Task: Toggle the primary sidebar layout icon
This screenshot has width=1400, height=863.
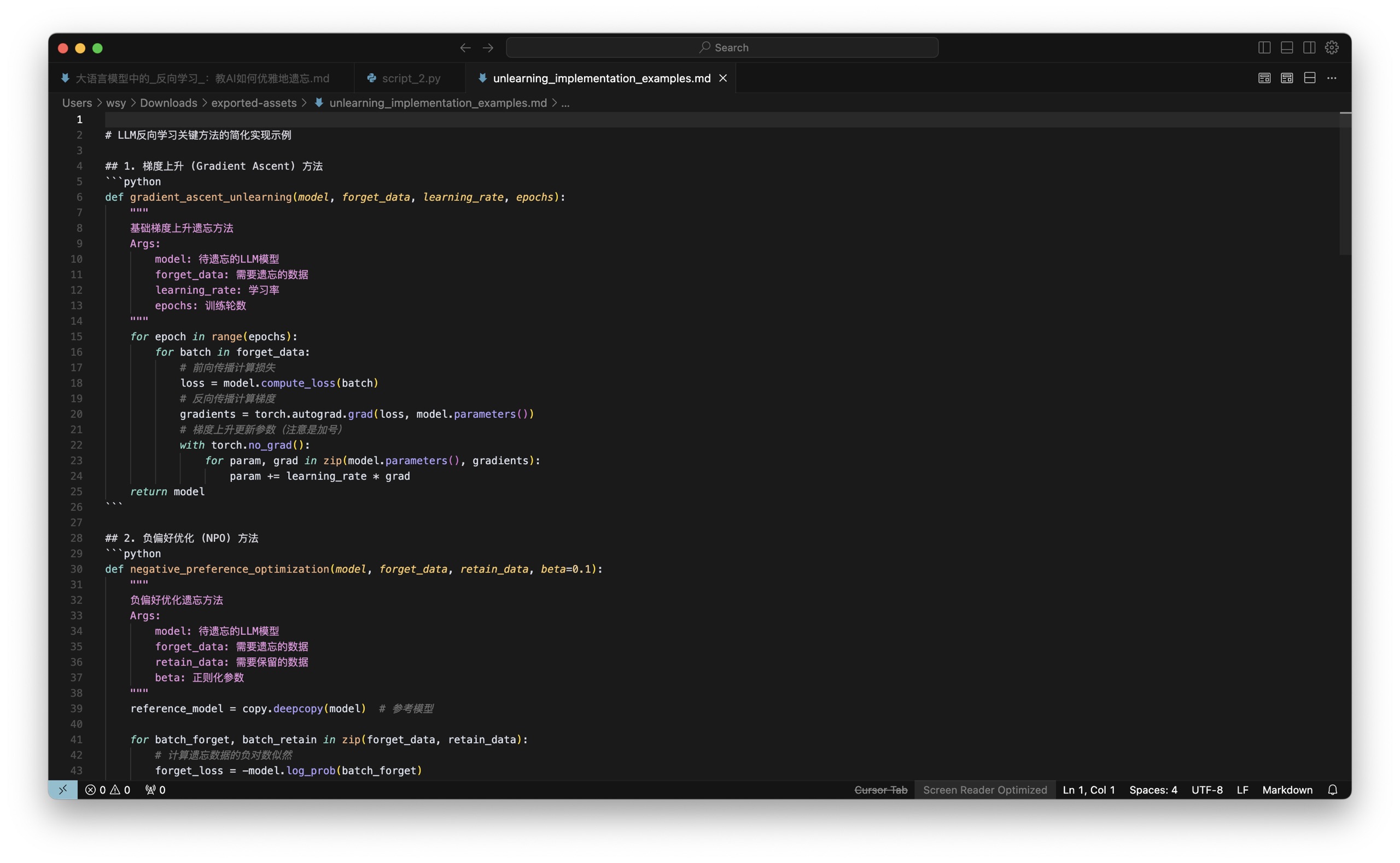Action: tap(1264, 48)
